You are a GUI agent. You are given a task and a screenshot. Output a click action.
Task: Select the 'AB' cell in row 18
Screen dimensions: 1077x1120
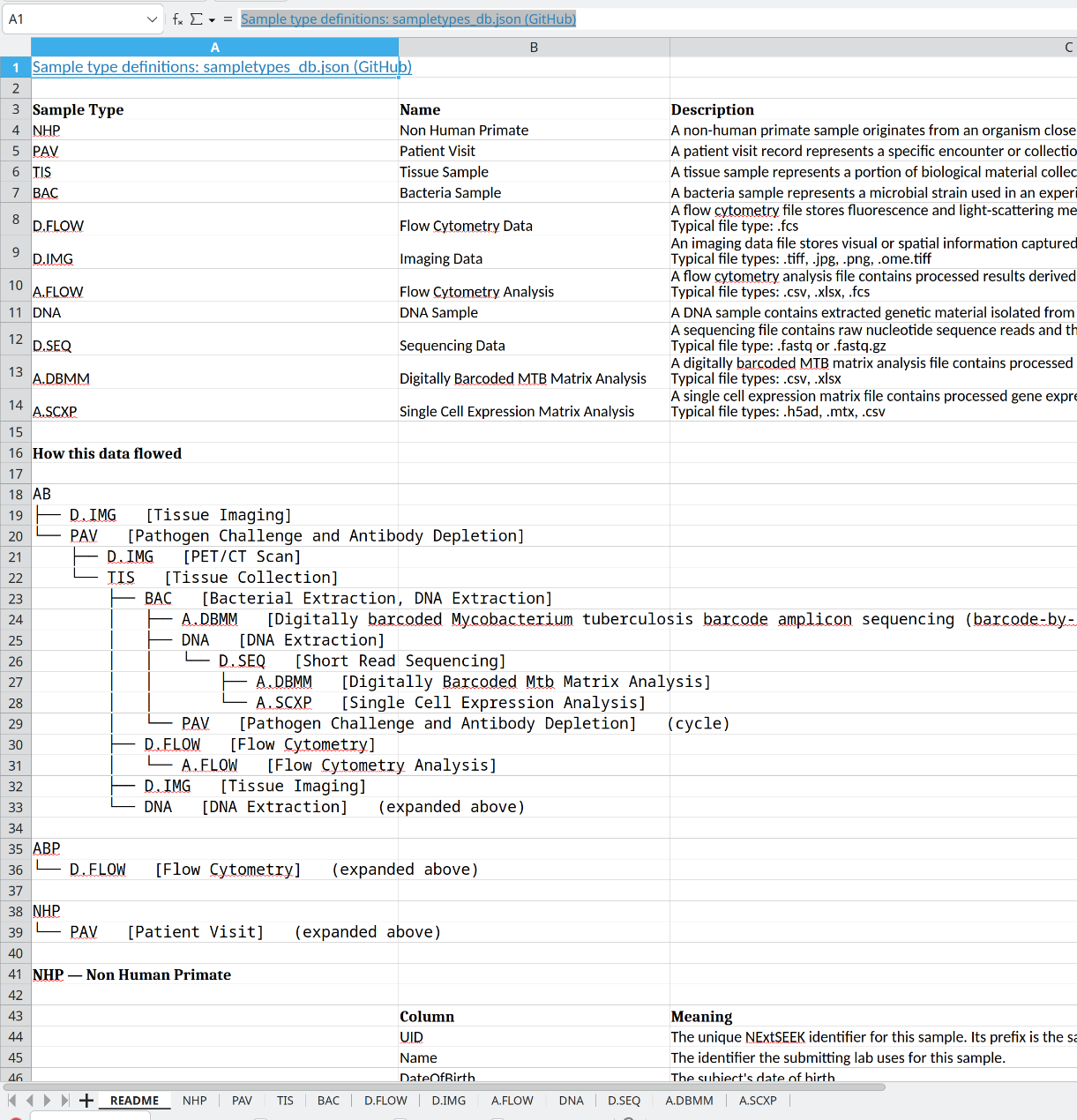click(x=214, y=494)
